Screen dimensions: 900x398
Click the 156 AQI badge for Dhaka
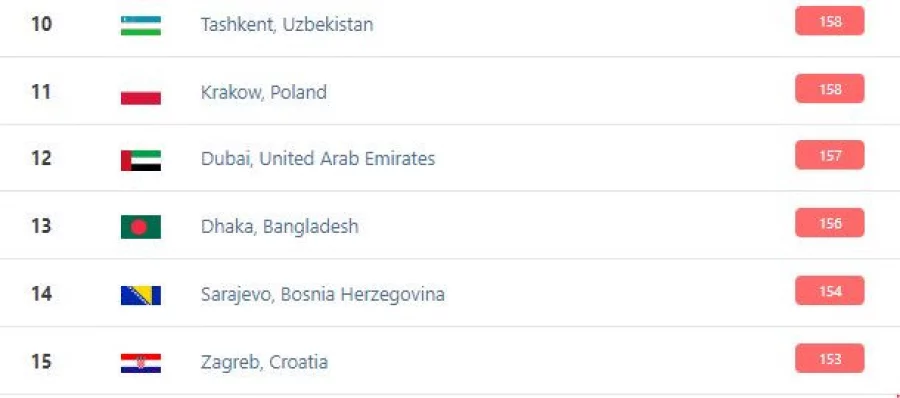coord(829,223)
